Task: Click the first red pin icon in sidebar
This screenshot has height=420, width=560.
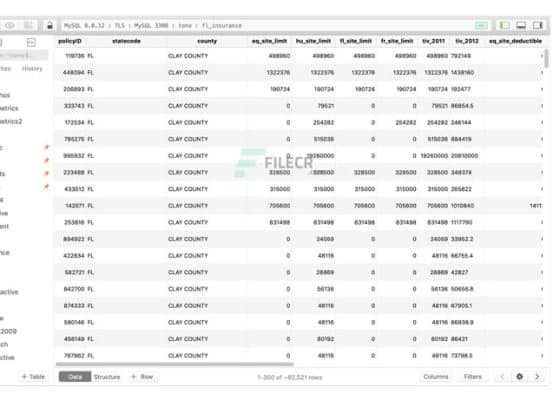Action: pyautogui.click(x=46, y=147)
